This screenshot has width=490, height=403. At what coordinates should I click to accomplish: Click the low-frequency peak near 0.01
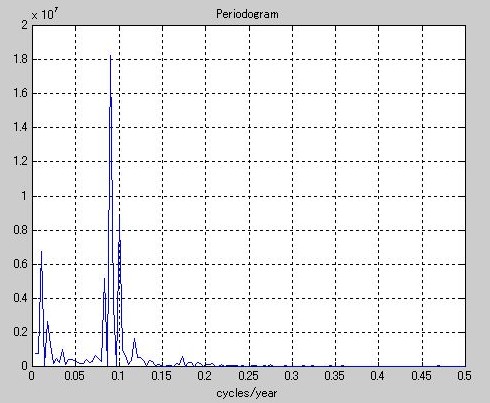(x=41, y=252)
